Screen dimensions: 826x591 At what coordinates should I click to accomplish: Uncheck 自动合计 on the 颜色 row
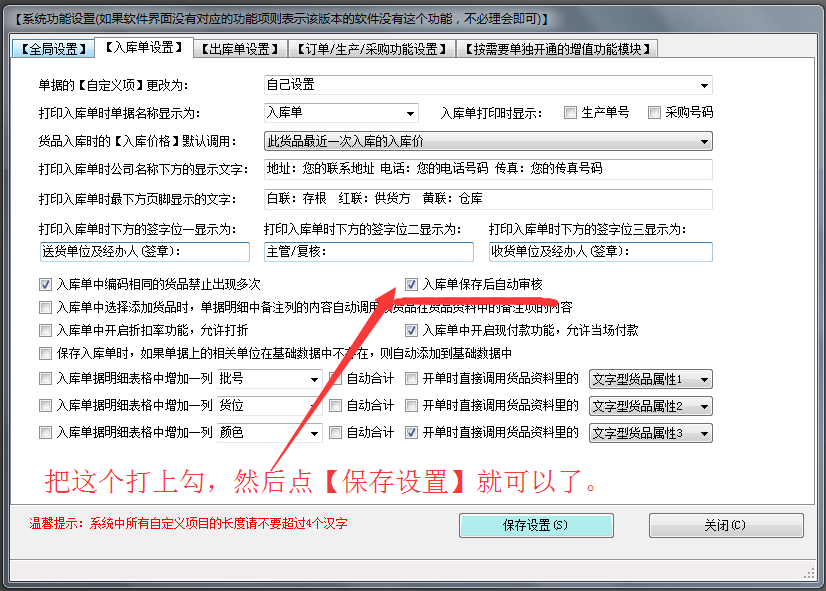(336, 432)
